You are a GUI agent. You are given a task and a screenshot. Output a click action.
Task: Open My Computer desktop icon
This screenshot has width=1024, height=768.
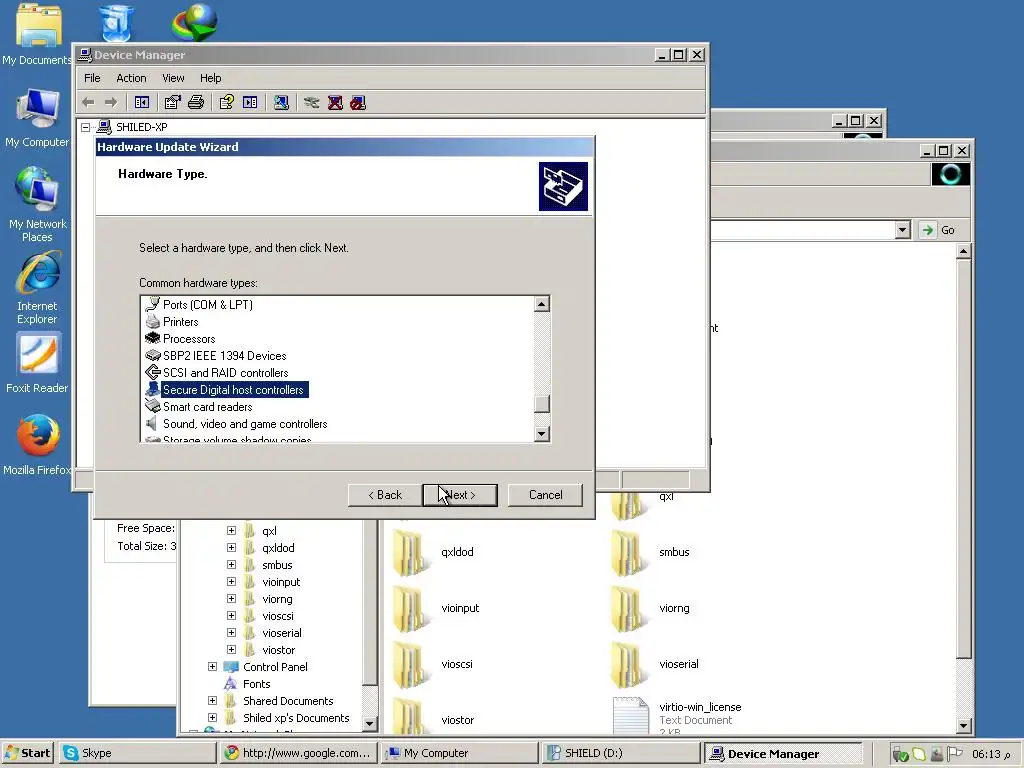[37, 118]
